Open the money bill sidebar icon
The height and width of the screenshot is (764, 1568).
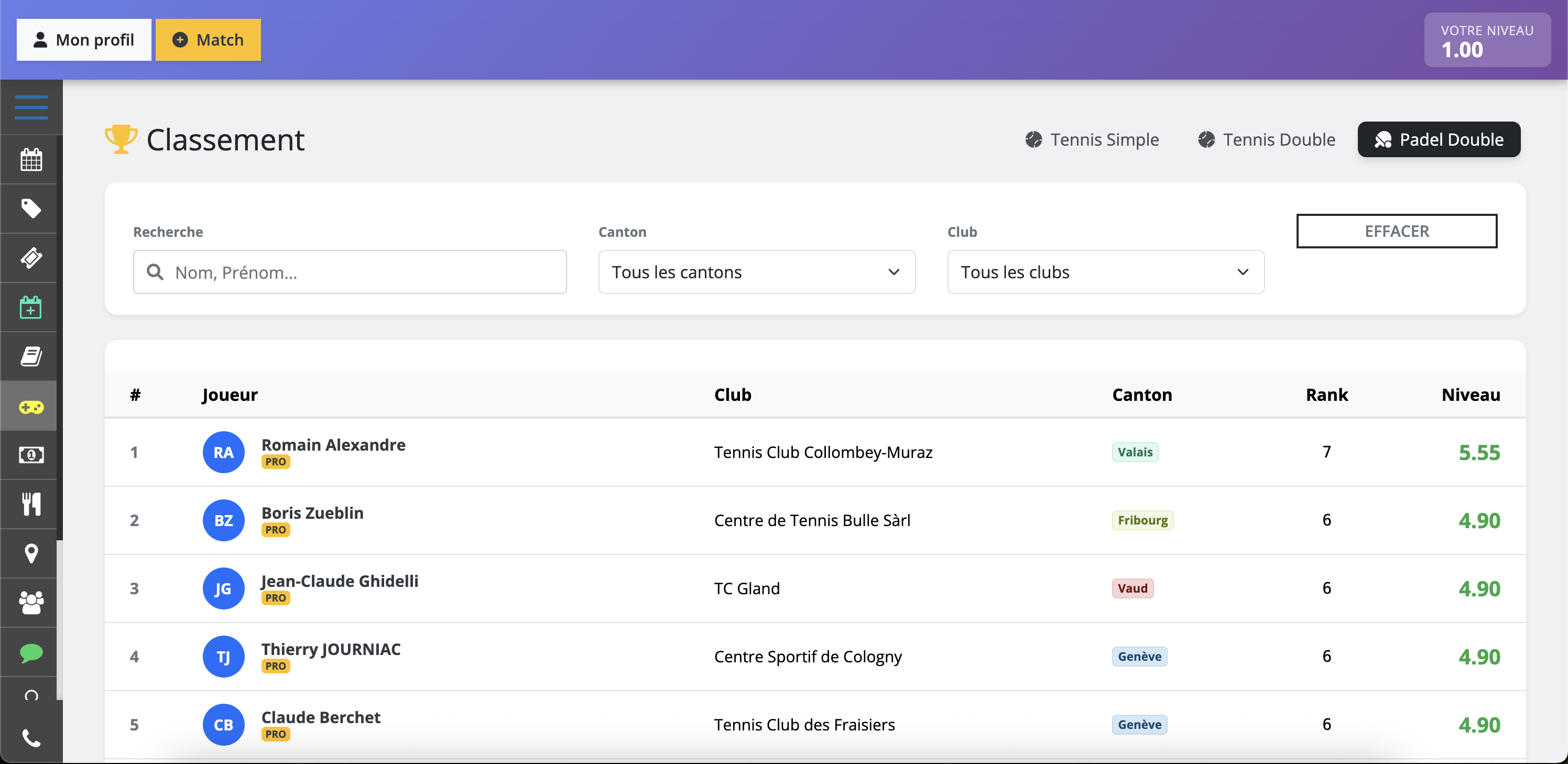tap(31, 455)
